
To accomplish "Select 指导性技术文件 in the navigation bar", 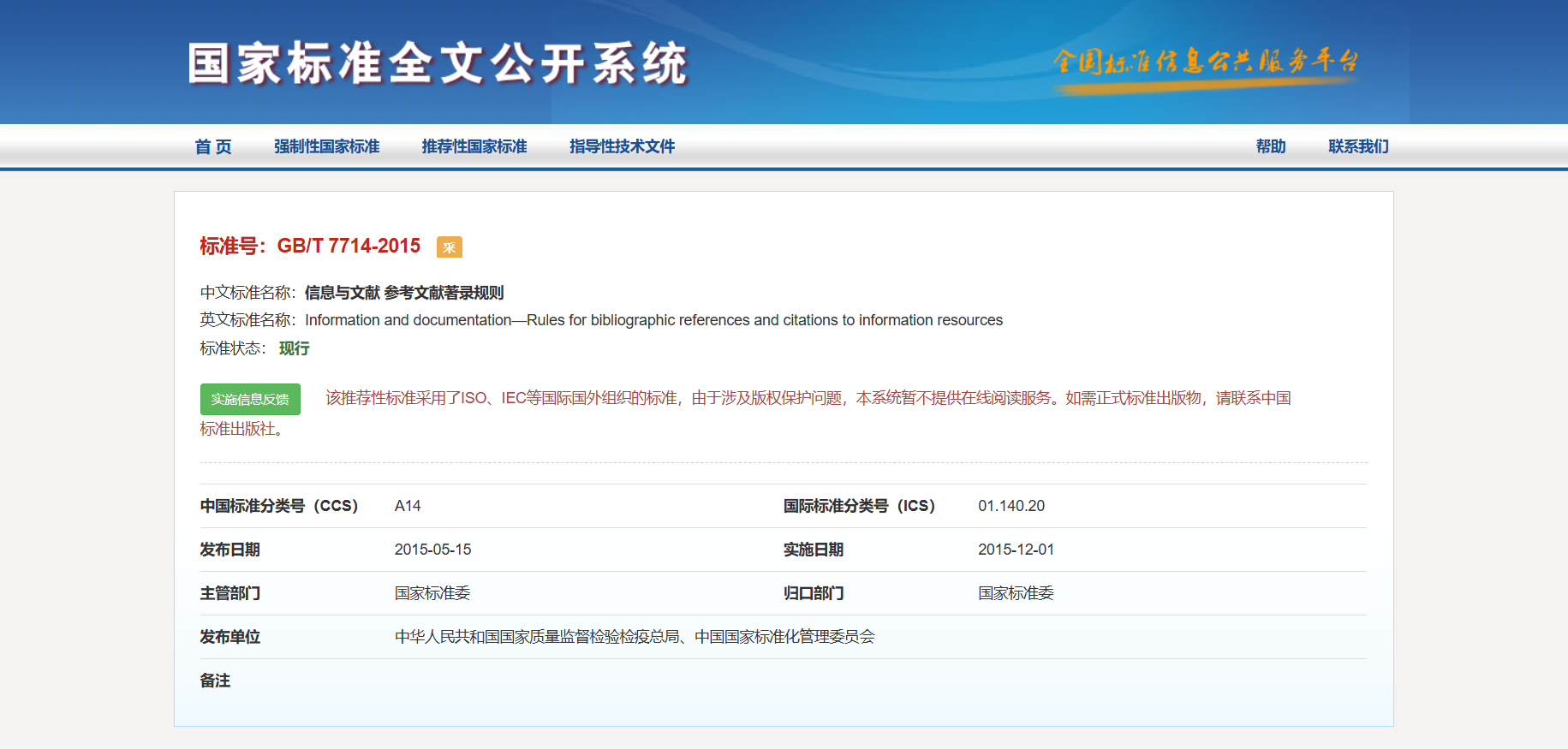I will 622,146.
